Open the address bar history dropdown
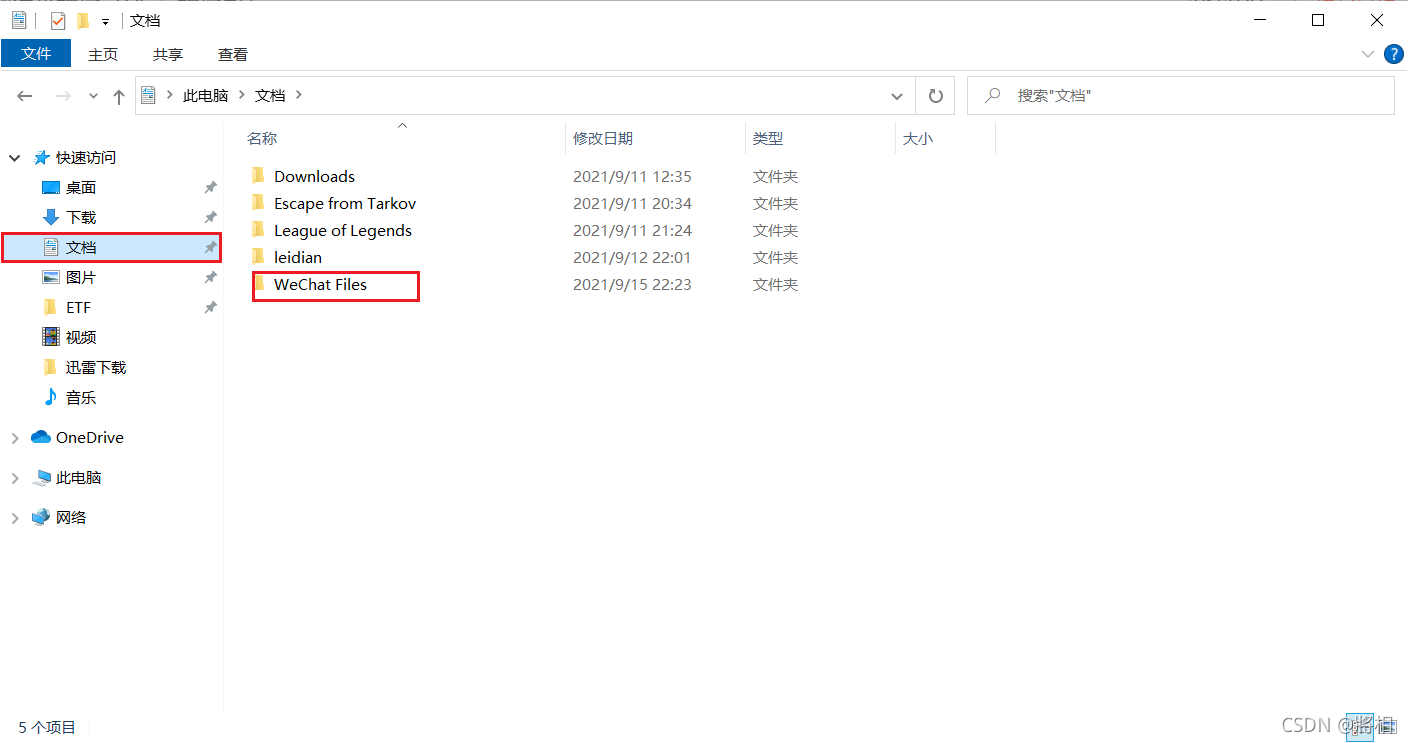The height and width of the screenshot is (743, 1408). [896, 95]
